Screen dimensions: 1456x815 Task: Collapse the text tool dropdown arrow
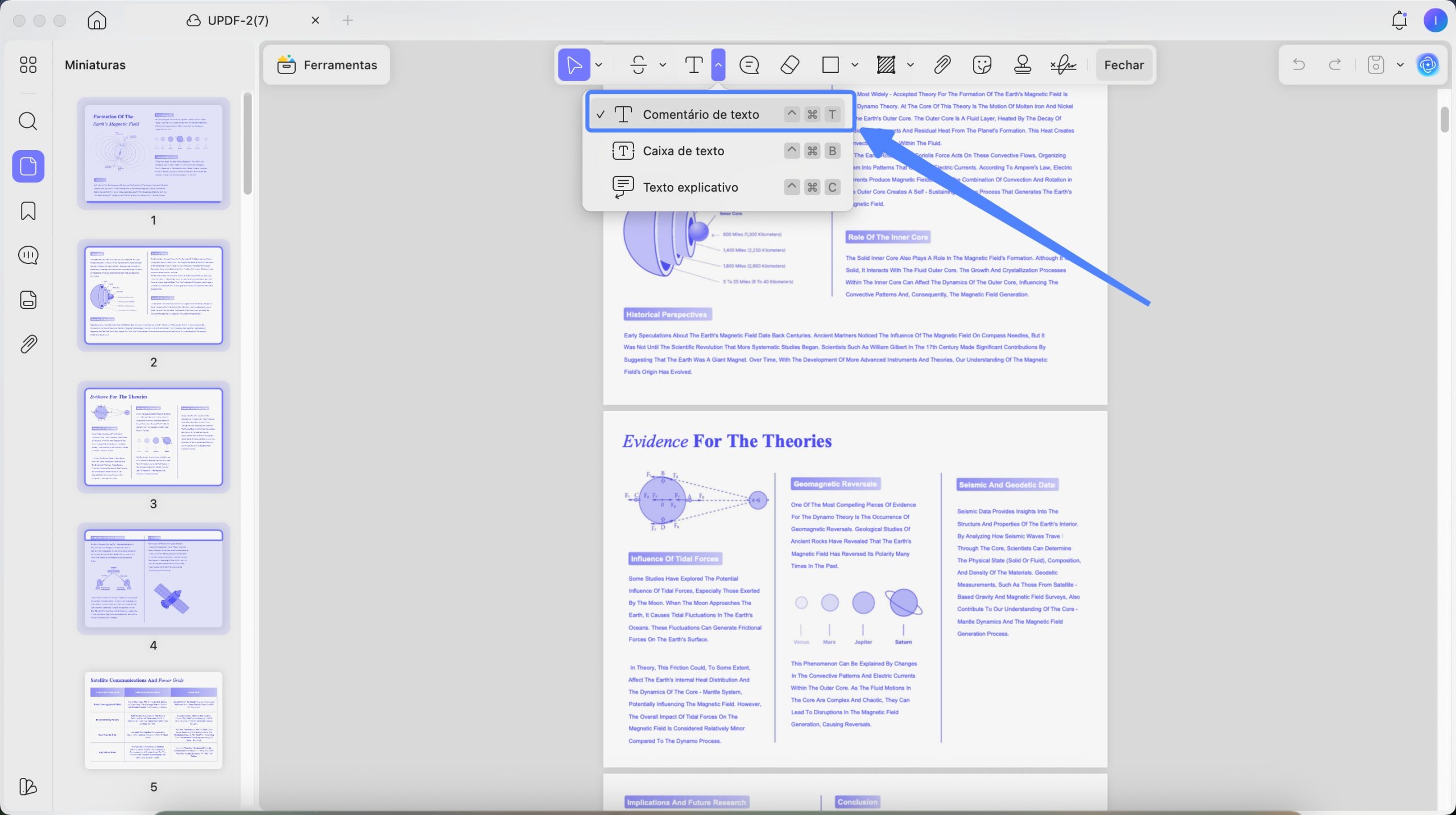click(718, 64)
